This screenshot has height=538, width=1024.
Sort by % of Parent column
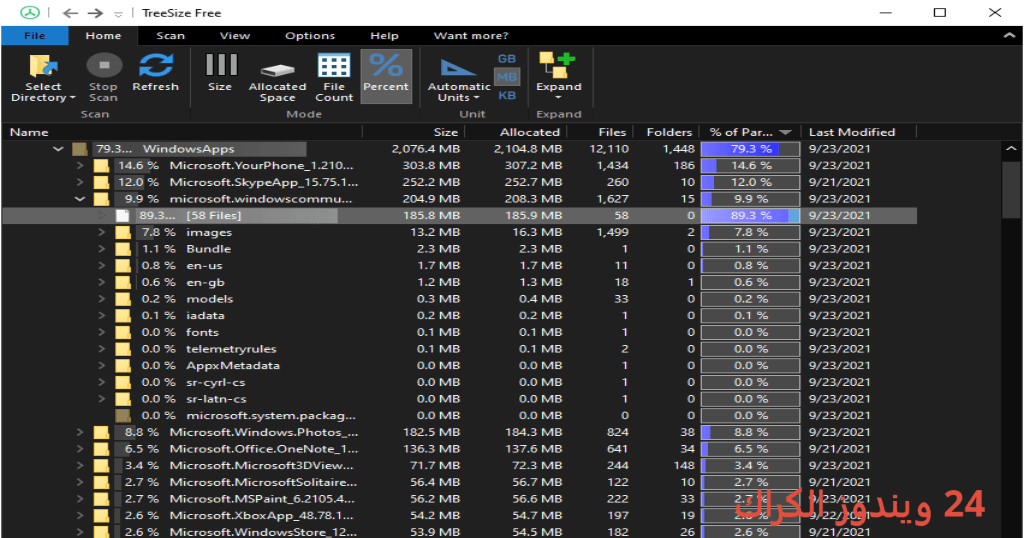pos(750,132)
